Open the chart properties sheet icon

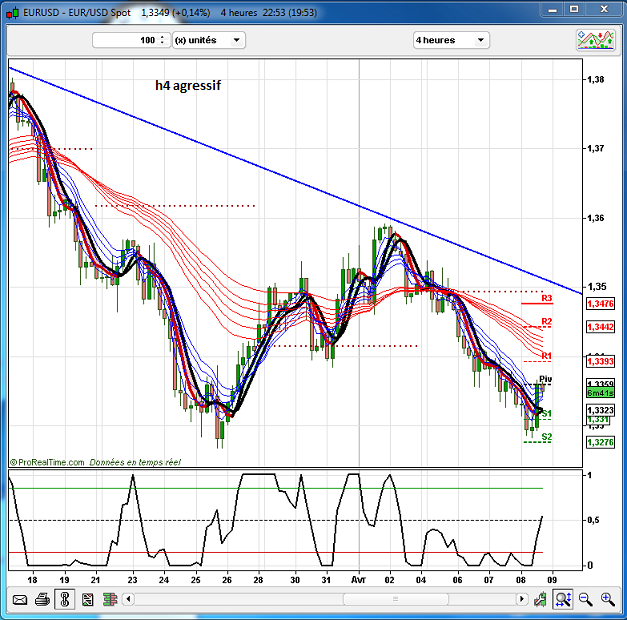pos(87,599)
